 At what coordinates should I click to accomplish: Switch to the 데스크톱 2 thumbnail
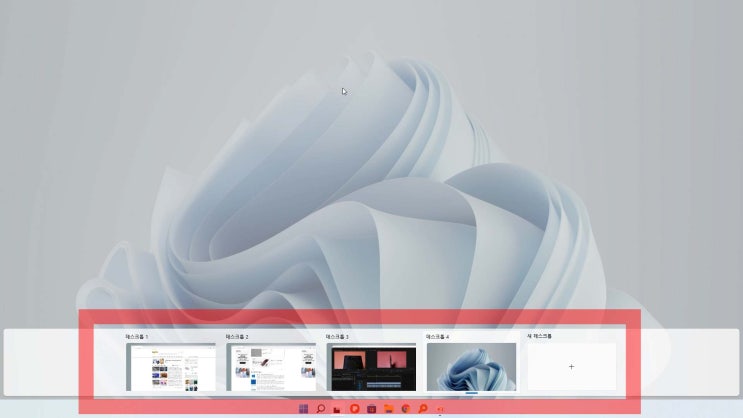point(271,367)
